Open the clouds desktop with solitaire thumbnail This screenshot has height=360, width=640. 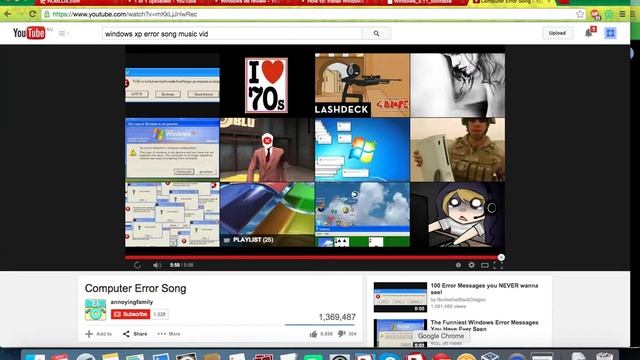(x=362, y=214)
